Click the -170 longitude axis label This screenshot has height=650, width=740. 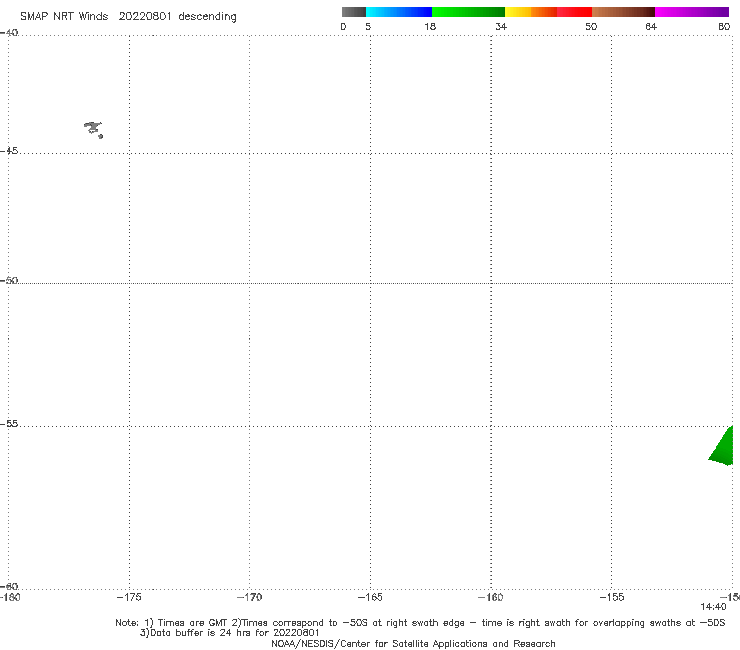coord(249,597)
